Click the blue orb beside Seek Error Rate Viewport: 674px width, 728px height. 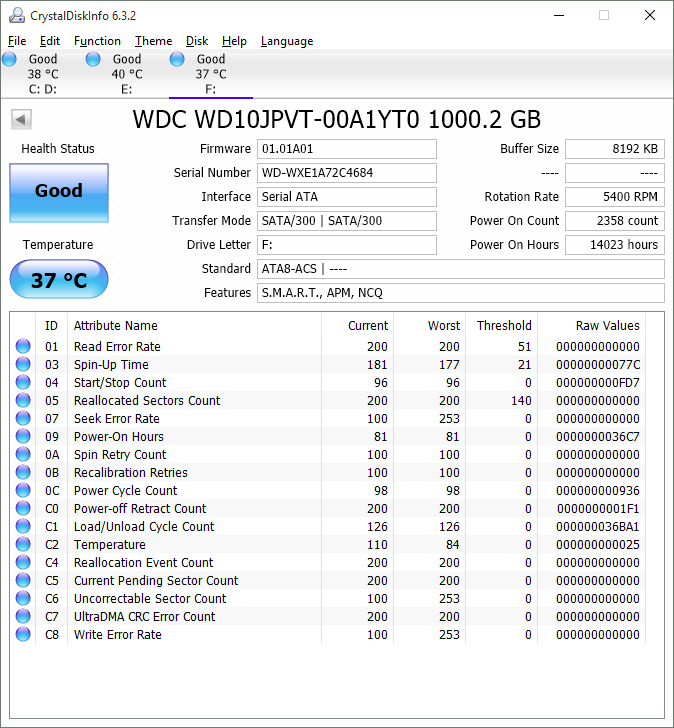pyautogui.click(x=23, y=418)
